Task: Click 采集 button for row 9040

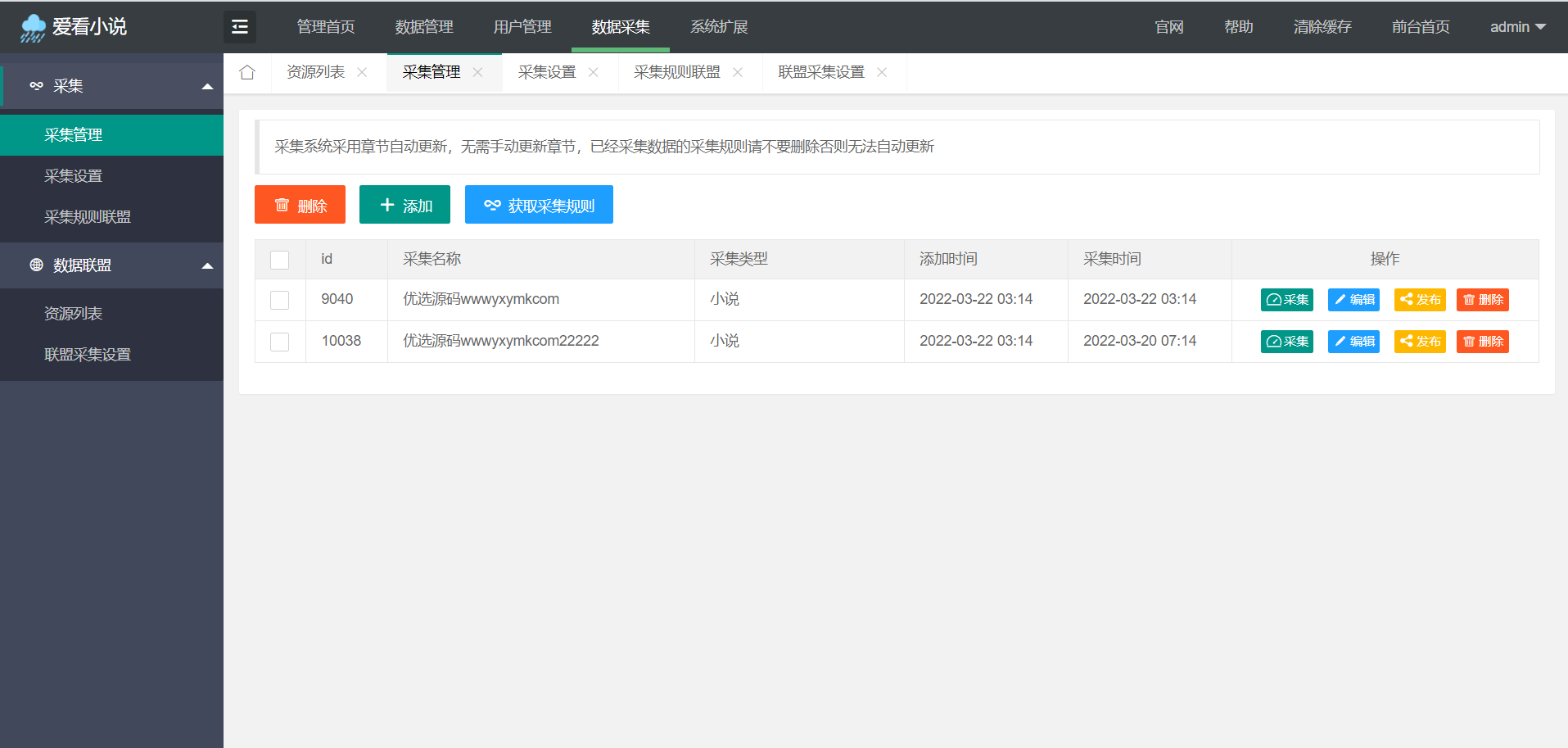Action: 1287,300
